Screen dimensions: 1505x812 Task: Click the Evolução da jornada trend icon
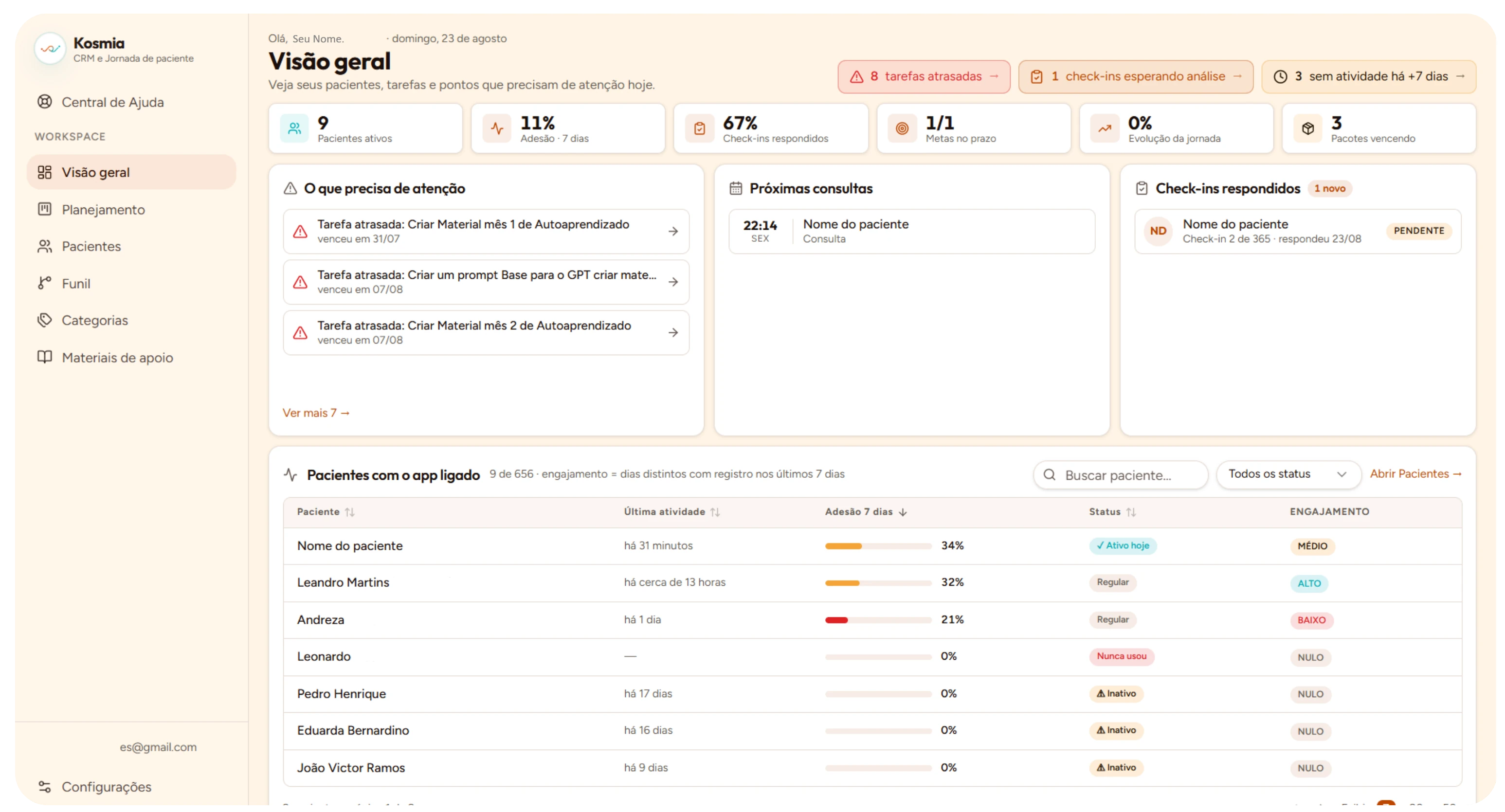1105,128
